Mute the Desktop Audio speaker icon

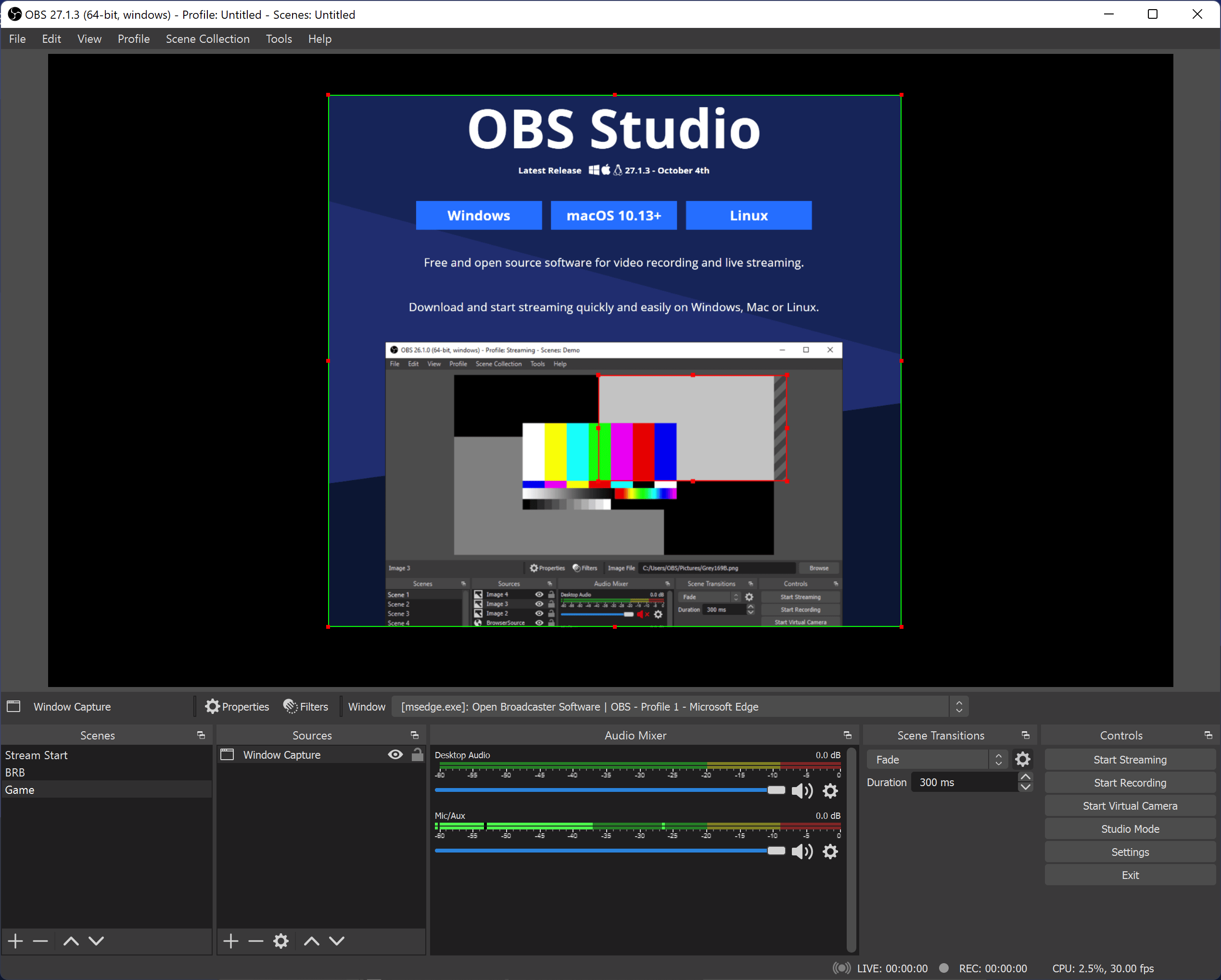click(802, 791)
